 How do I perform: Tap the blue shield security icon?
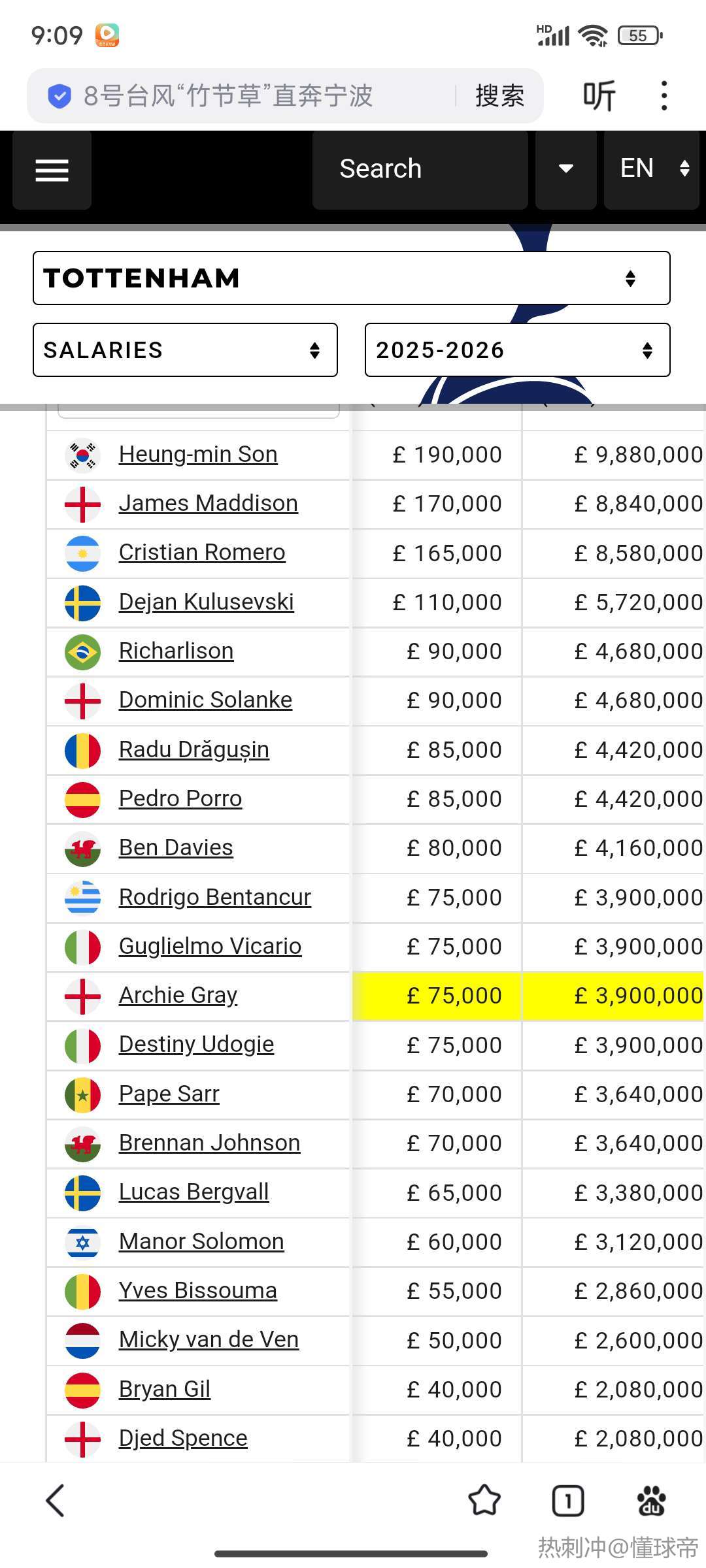[x=59, y=96]
